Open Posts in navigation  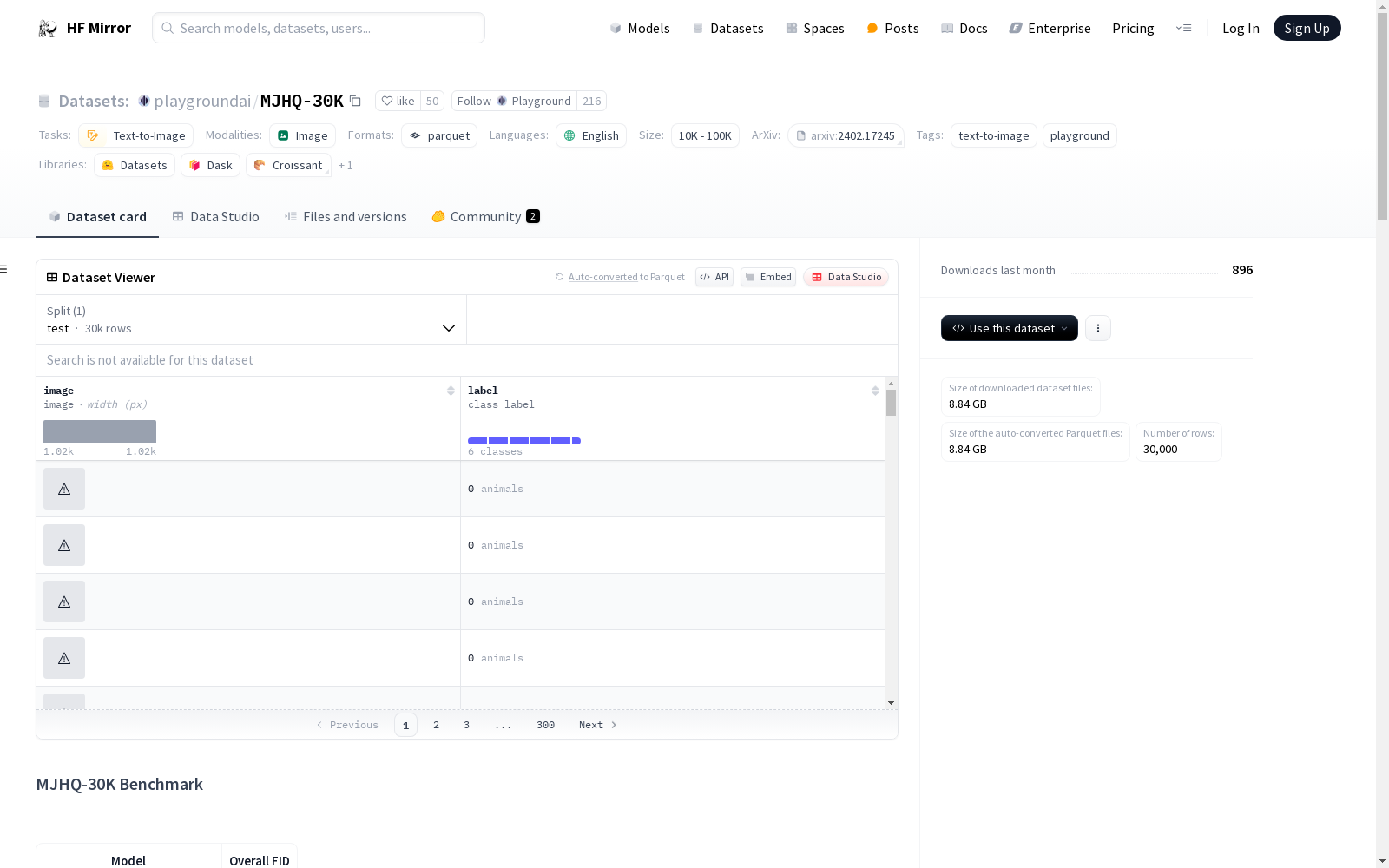point(892,28)
